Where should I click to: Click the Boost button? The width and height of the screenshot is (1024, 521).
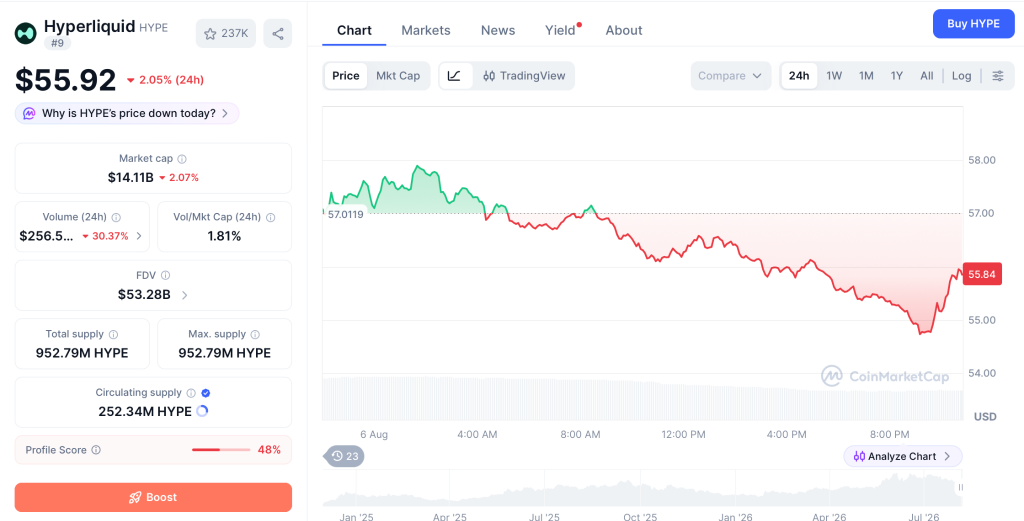[x=153, y=497]
